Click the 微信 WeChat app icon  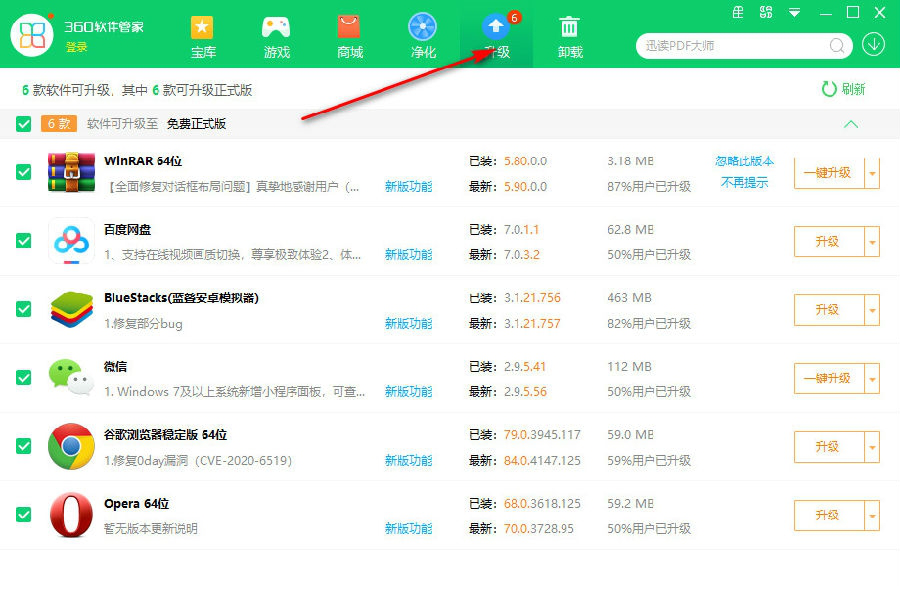pos(71,378)
